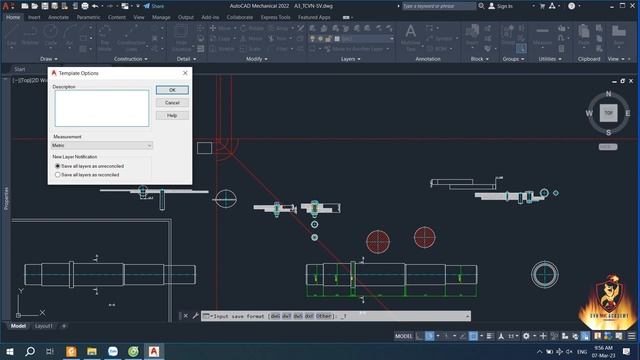Open the annotation scale 1:1 dropdown

pos(513,336)
